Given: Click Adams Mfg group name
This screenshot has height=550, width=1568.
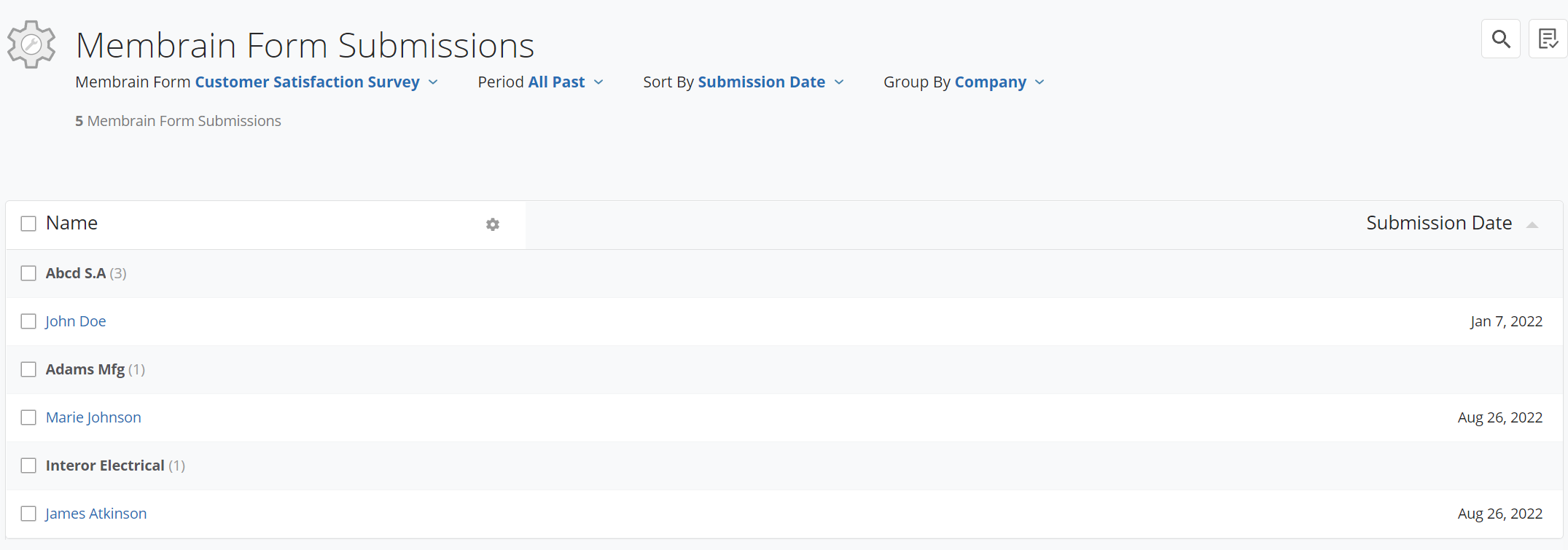Looking at the screenshot, I should 85,369.
